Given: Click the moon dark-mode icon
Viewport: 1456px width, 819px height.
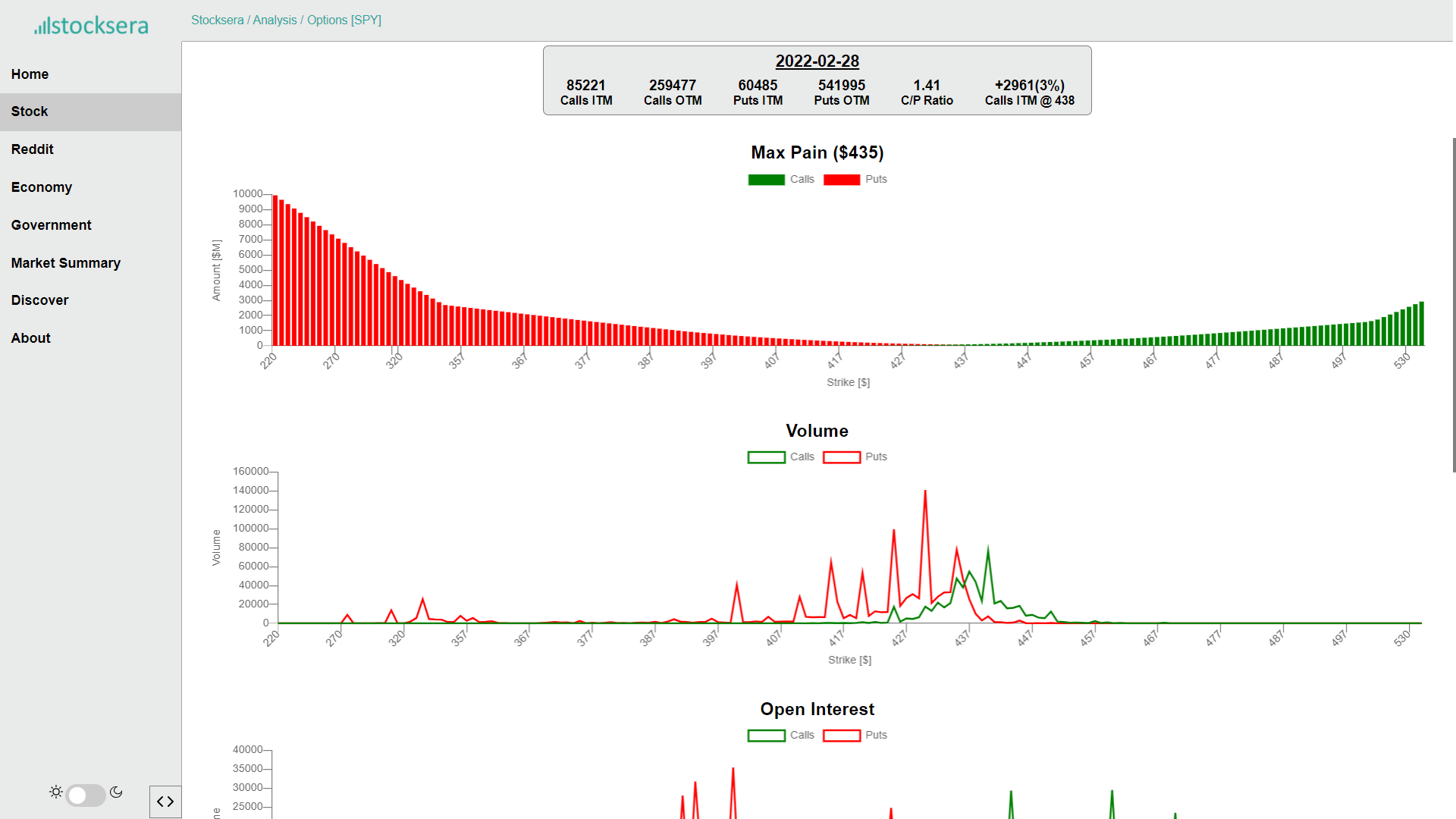Looking at the screenshot, I should coord(116,792).
